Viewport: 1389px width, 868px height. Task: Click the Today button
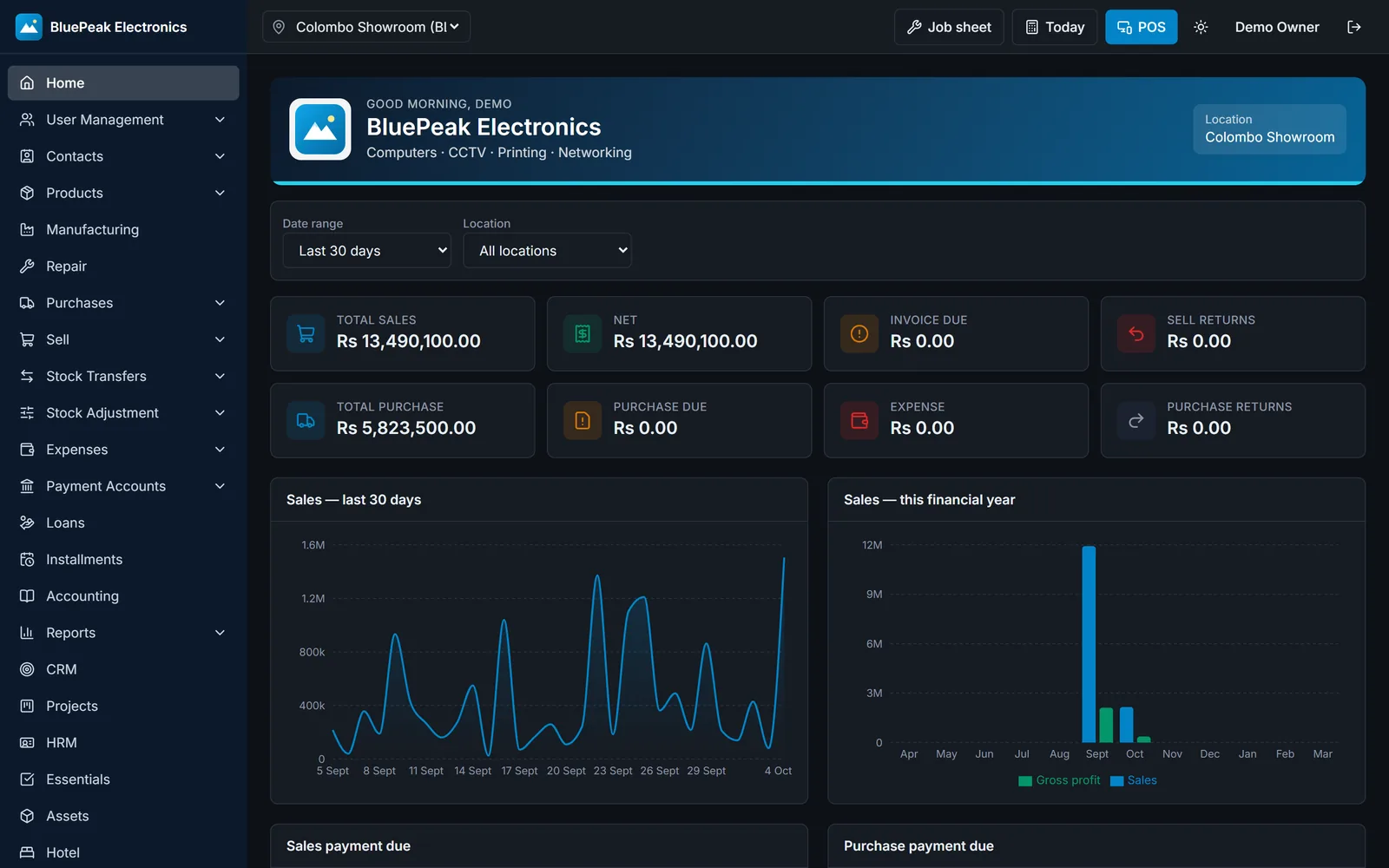1055,27
